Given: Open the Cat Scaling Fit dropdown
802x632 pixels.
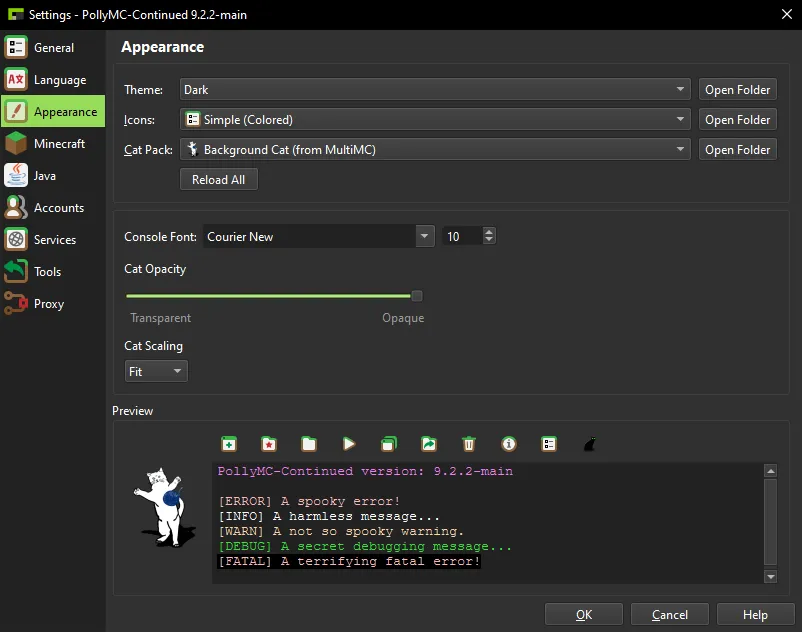Looking at the screenshot, I should click(156, 371).
